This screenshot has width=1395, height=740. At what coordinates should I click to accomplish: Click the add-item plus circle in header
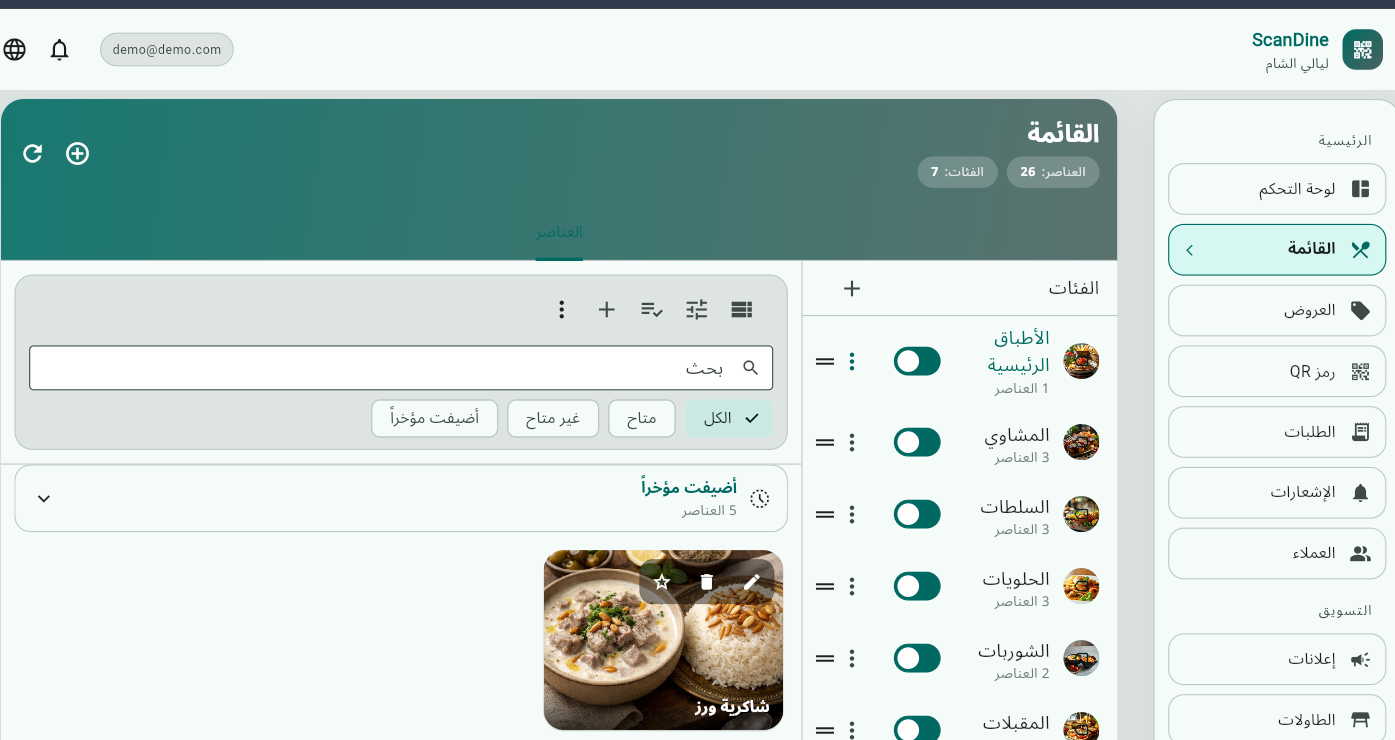click(77, 153)
